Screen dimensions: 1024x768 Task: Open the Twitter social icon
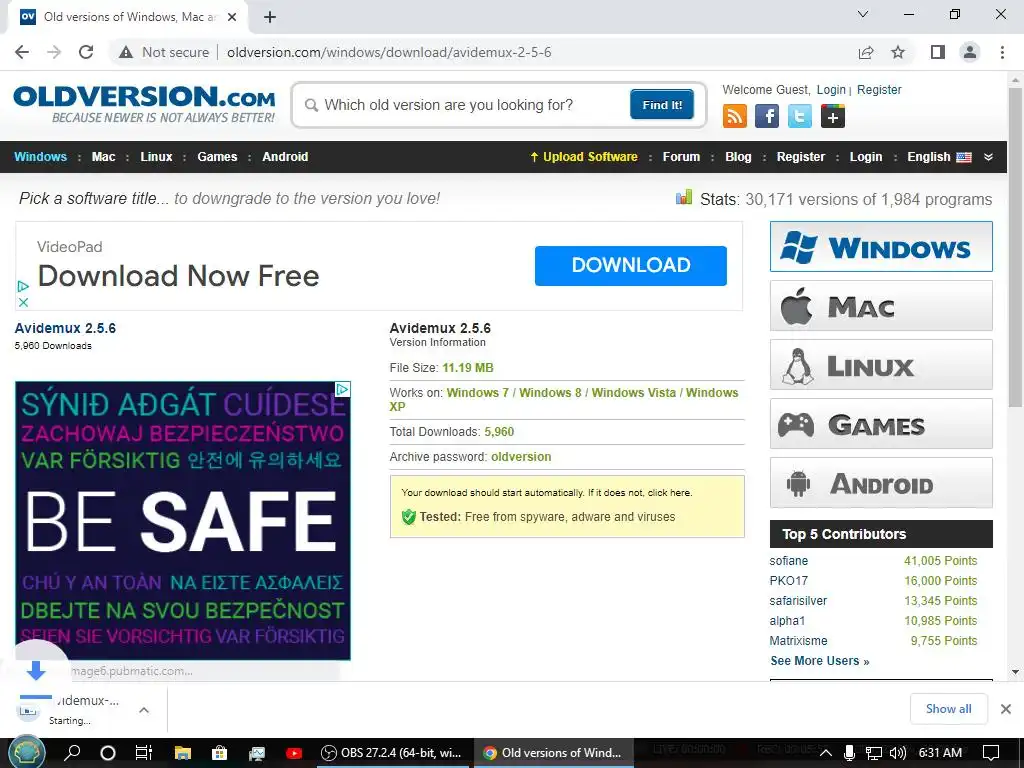tap(800, 116)
